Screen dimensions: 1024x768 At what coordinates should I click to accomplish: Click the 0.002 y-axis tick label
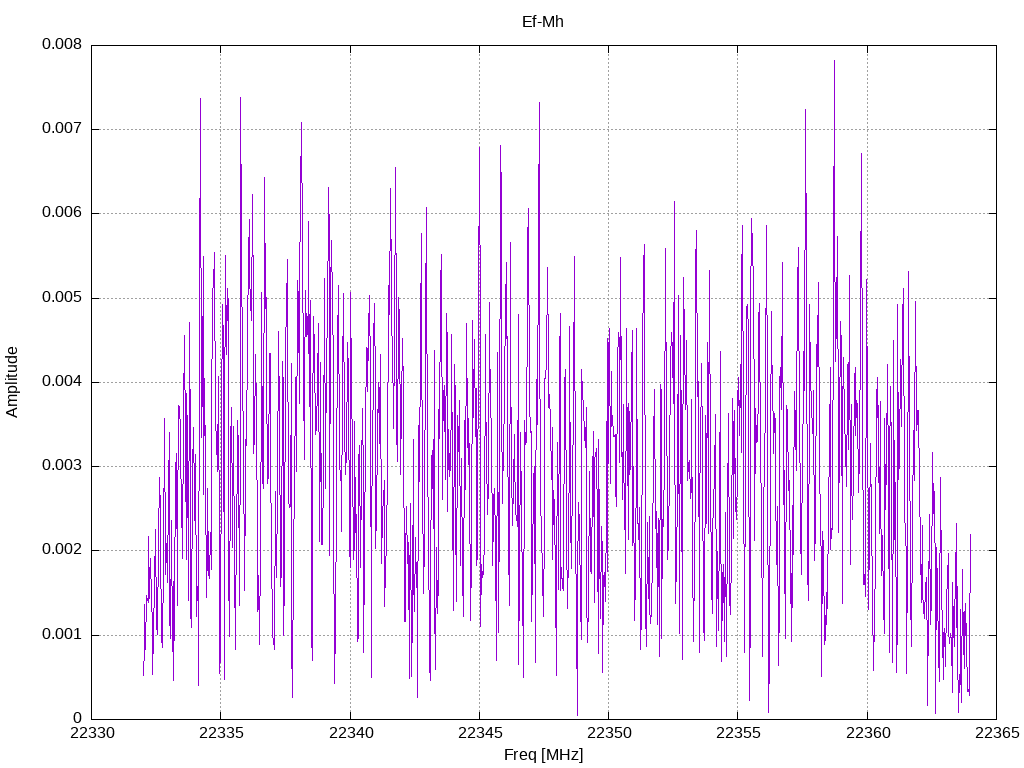click(62, 550)
